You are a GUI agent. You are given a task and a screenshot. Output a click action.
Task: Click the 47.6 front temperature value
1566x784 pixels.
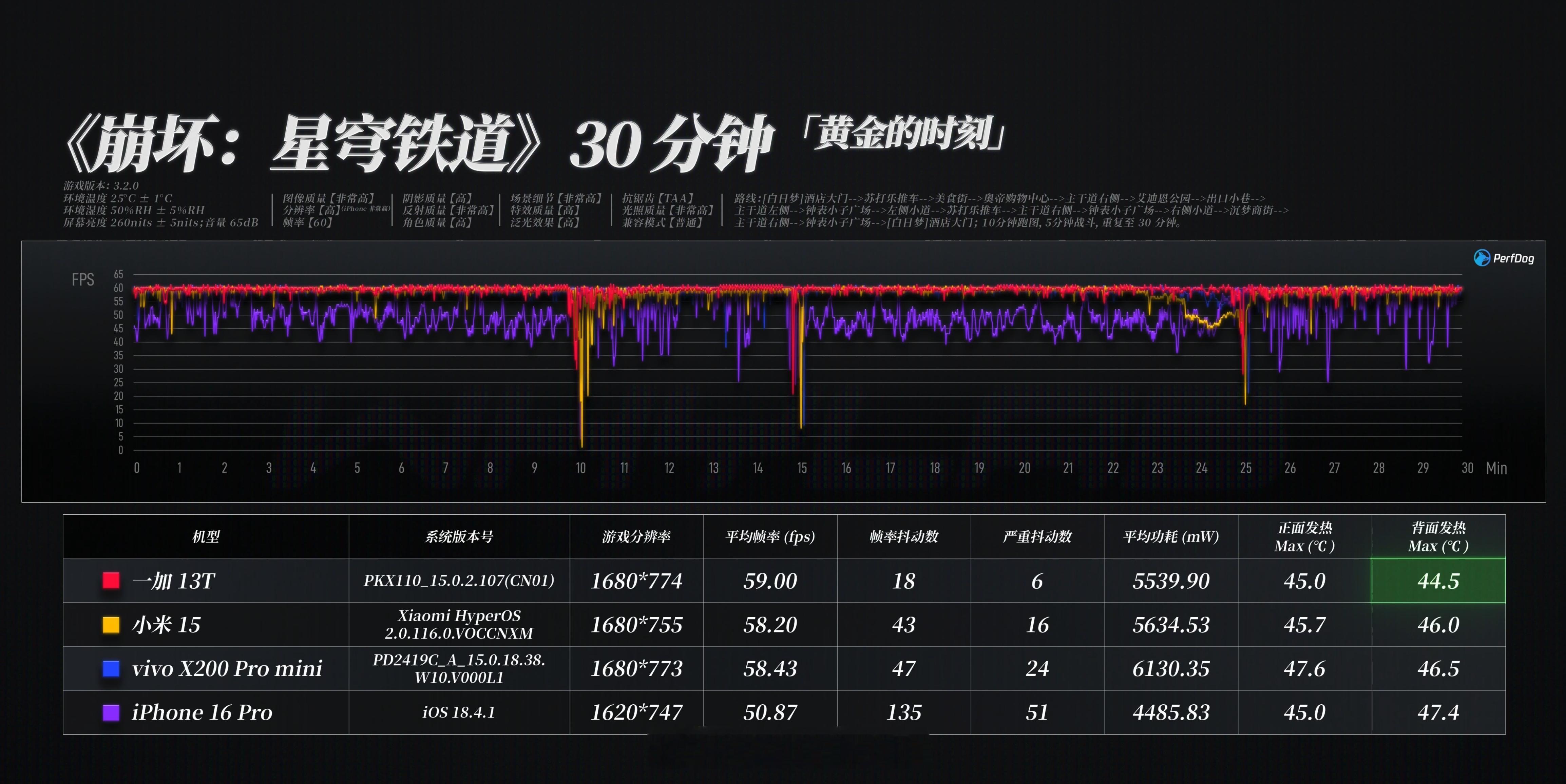(x=1304, y=668)
